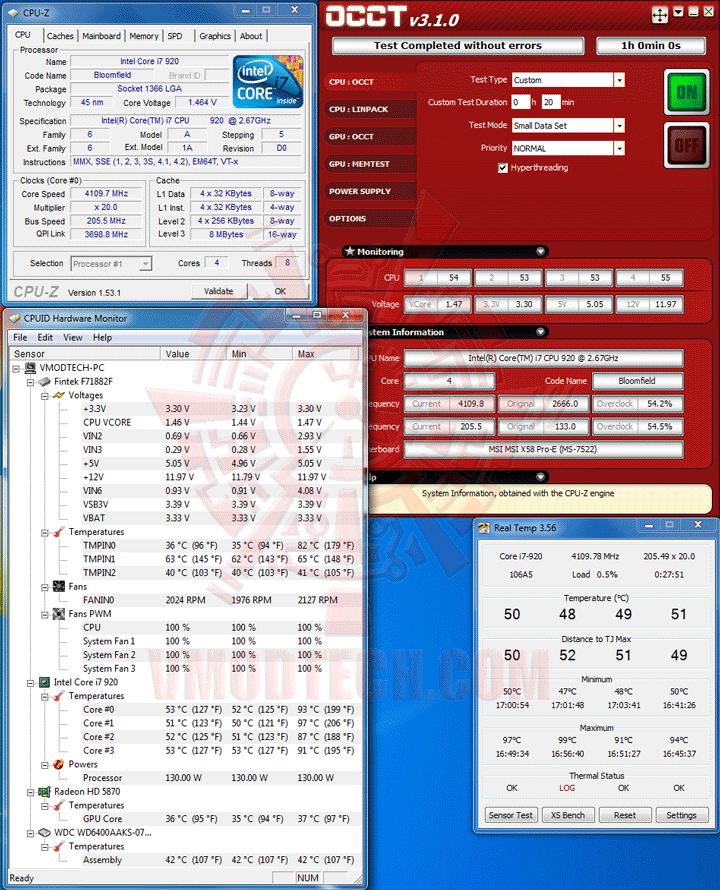Click the WDC WD6400AAKS hard drive icon
The width and height of the screenshot is (720, 890).
coord(44,833)
